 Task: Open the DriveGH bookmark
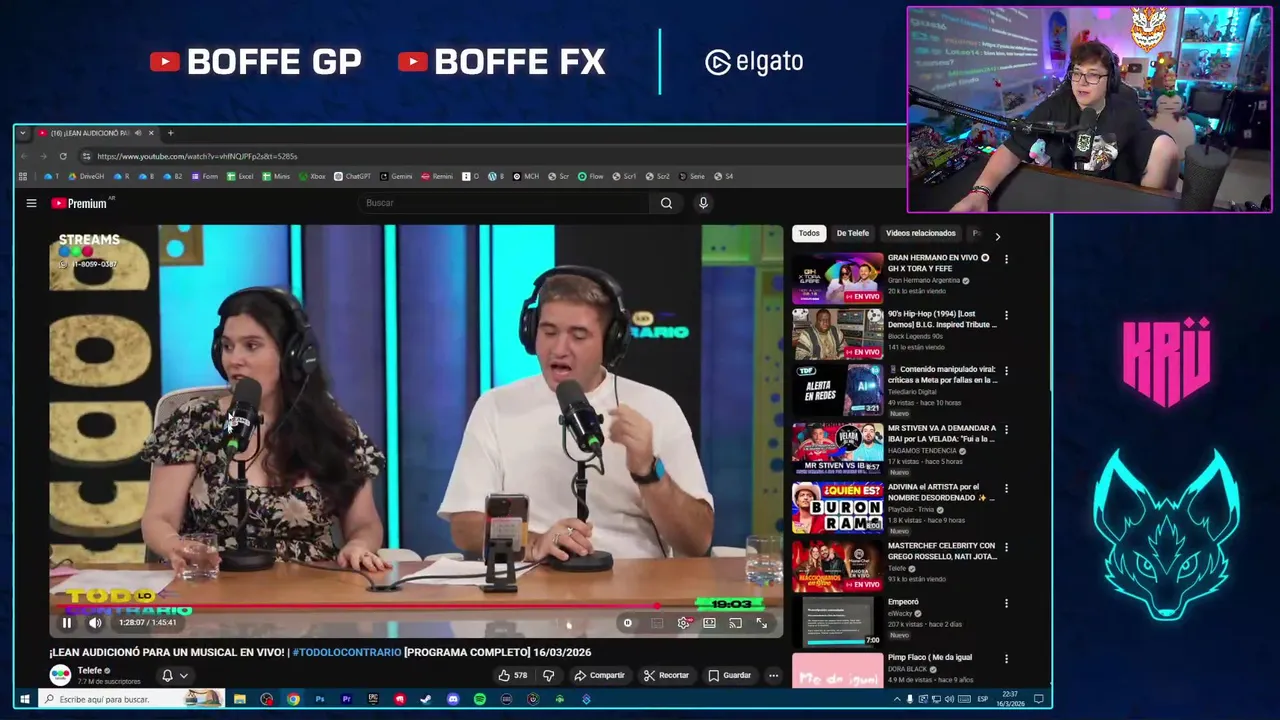[86, 176]
